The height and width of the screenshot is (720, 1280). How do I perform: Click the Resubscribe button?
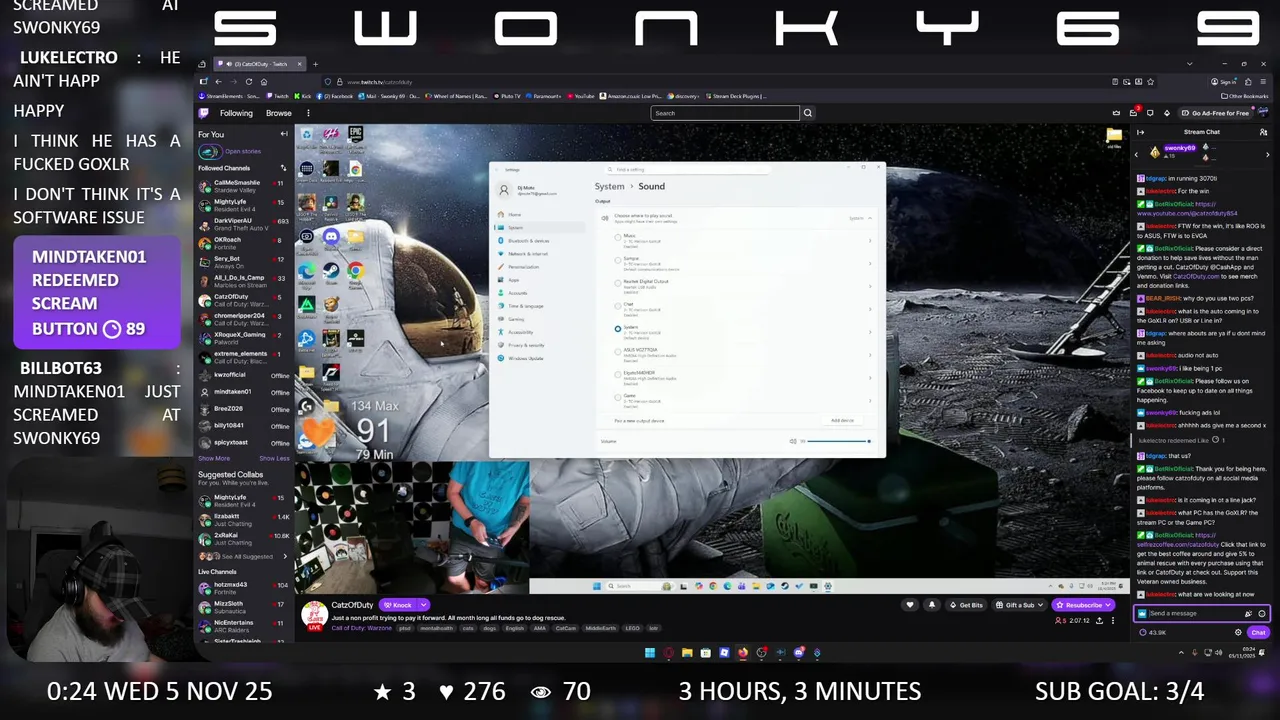click(x=1083, y=605)
